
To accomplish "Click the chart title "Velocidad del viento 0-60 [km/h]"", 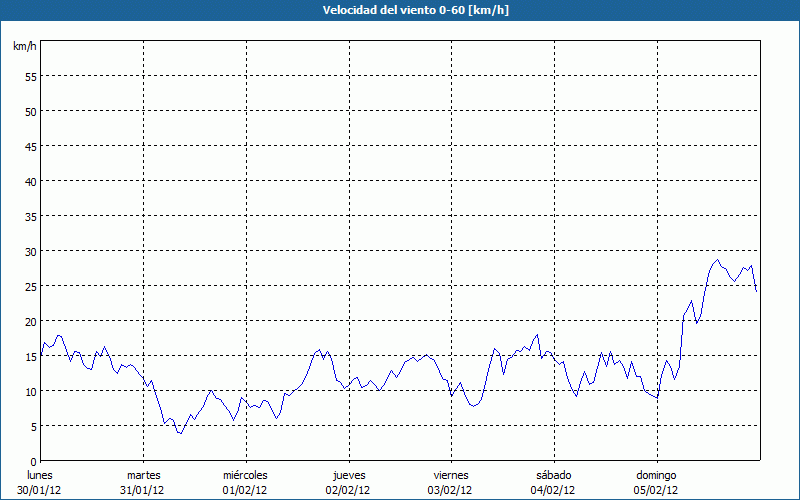I will 400,10.
